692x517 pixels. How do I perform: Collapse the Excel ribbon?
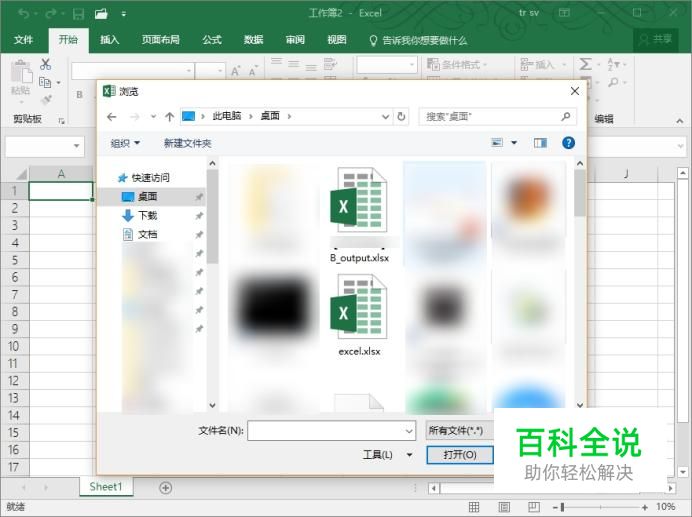tap(680, 121)
